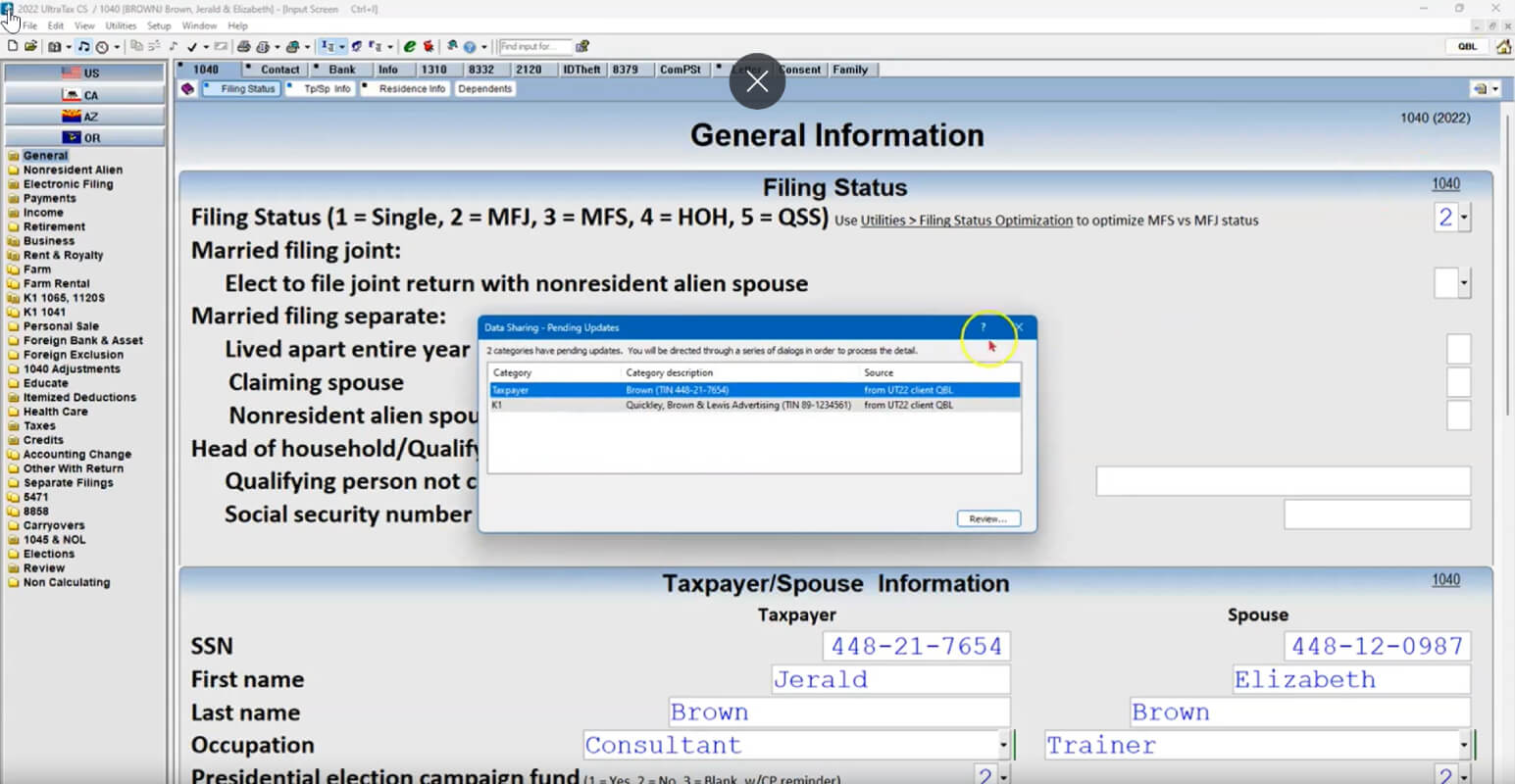The image size is (1515, 784).
Task: Check the Lived apart entire year box
Action: point(1459,349)
